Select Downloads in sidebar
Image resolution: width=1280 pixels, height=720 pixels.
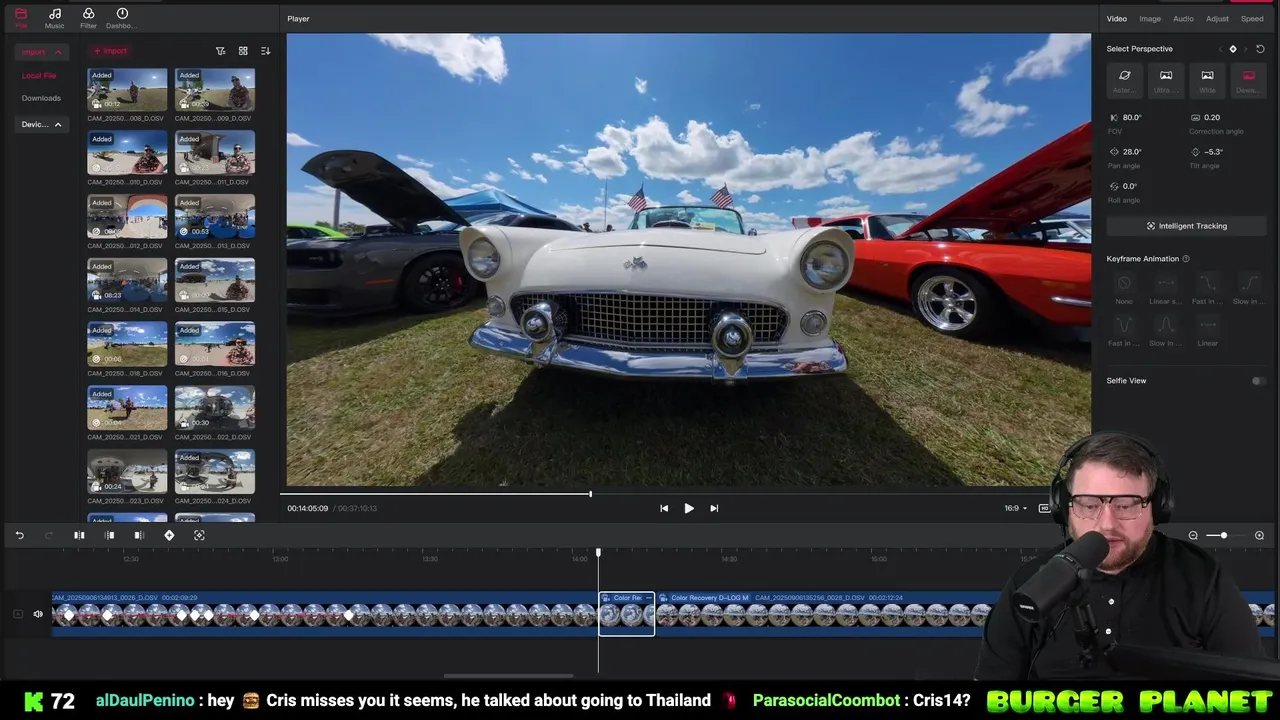[42, 98]
